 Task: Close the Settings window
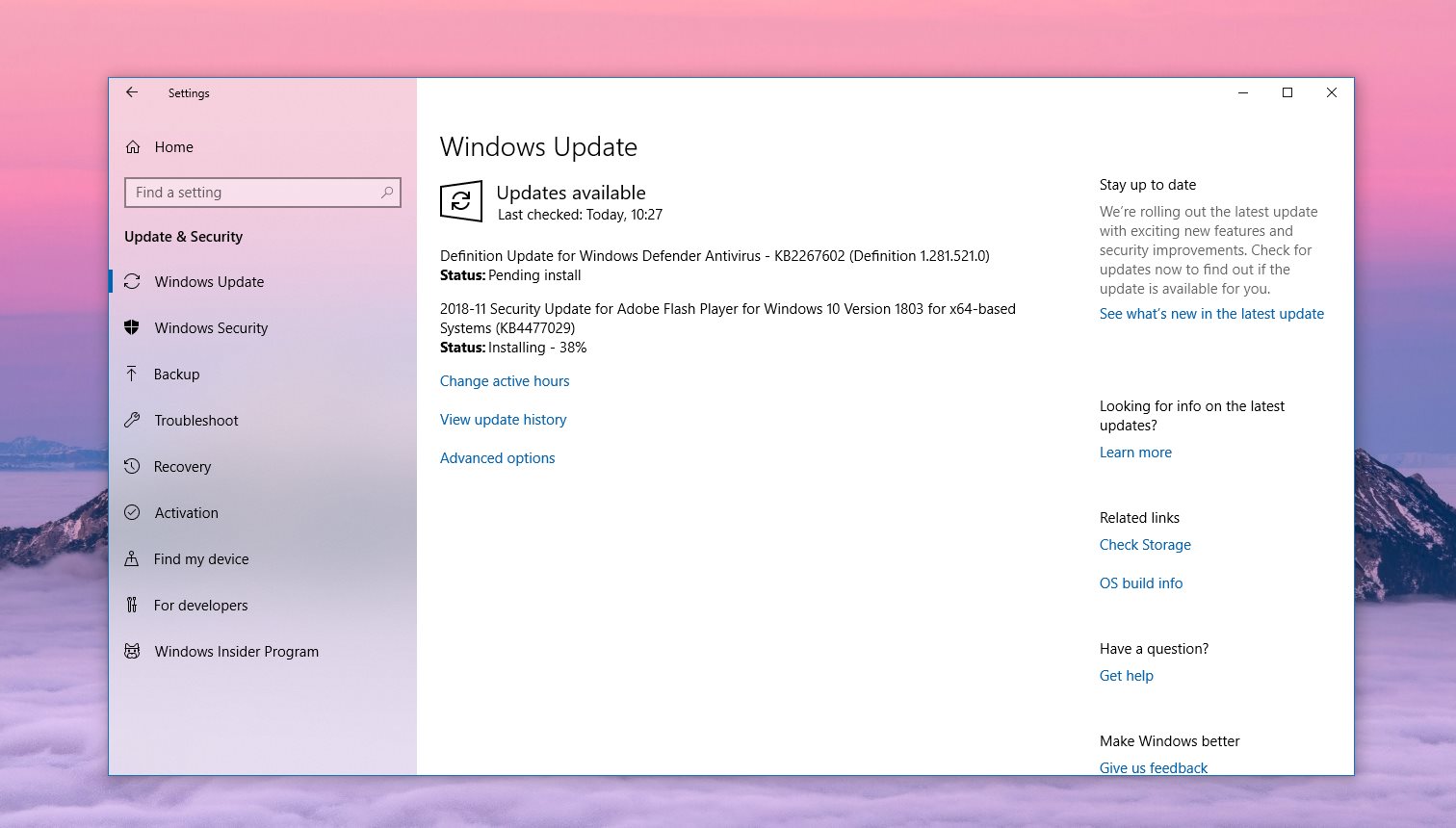1332,92
